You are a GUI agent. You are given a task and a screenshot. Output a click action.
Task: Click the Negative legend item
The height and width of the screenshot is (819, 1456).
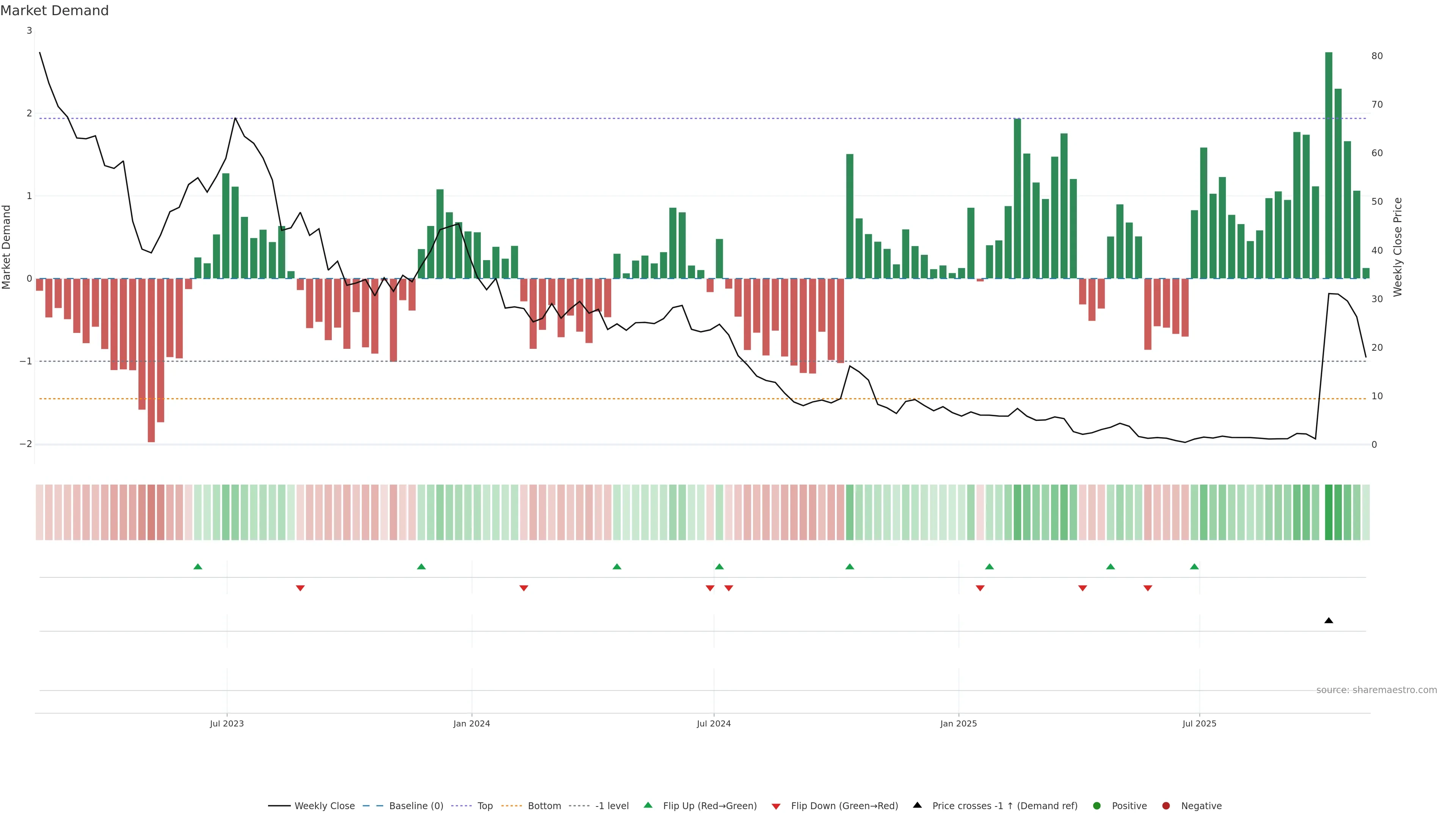click(x=1201, y=806)
